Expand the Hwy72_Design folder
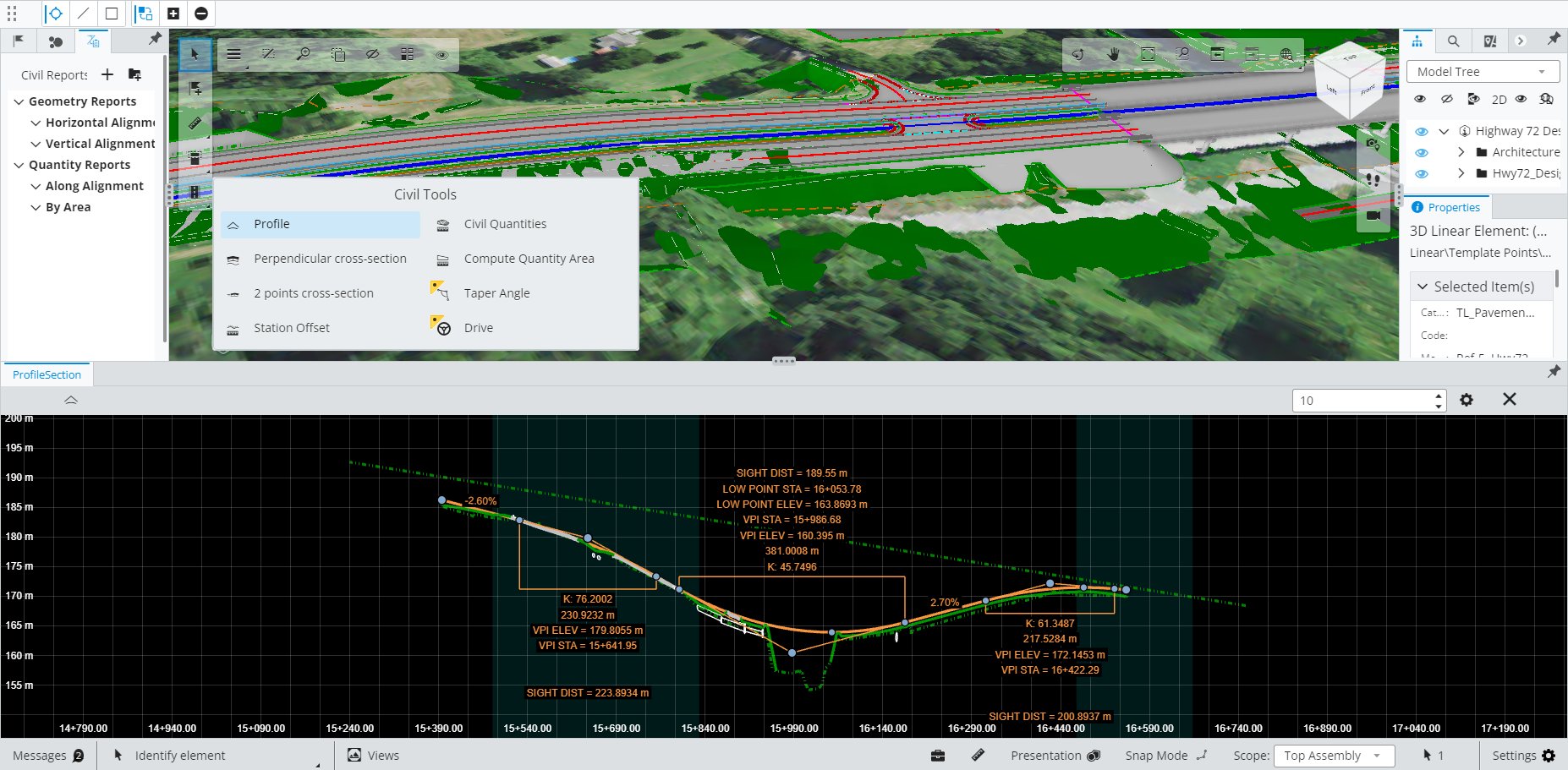The height and width of the screenshot is (770, 1568). click(1461, 173)
